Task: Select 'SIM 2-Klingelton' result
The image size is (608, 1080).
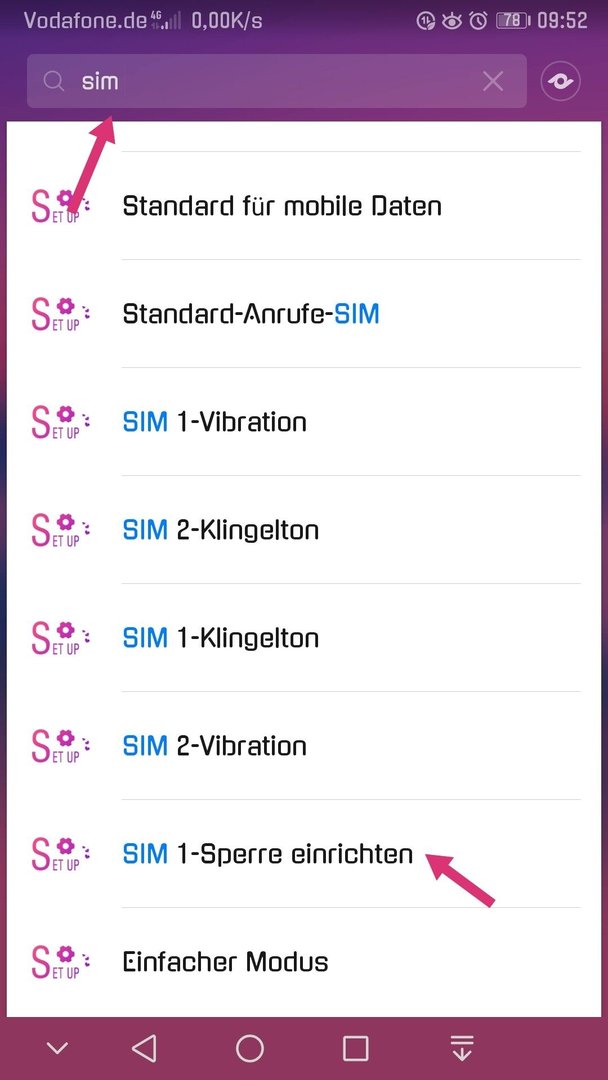Action: [304, 530]
